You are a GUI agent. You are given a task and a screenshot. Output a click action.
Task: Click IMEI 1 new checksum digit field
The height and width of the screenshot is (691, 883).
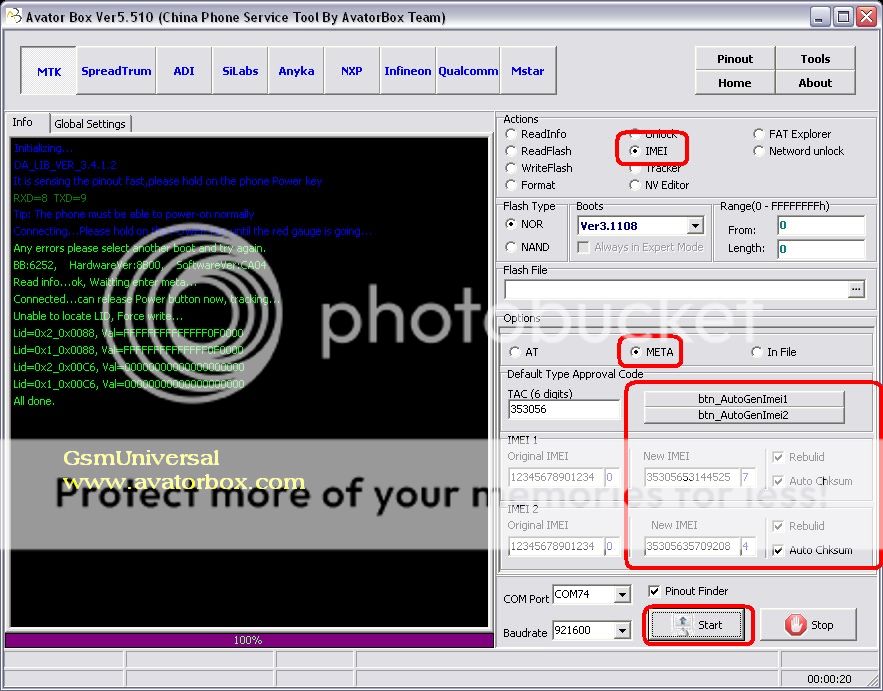(748, 478)
